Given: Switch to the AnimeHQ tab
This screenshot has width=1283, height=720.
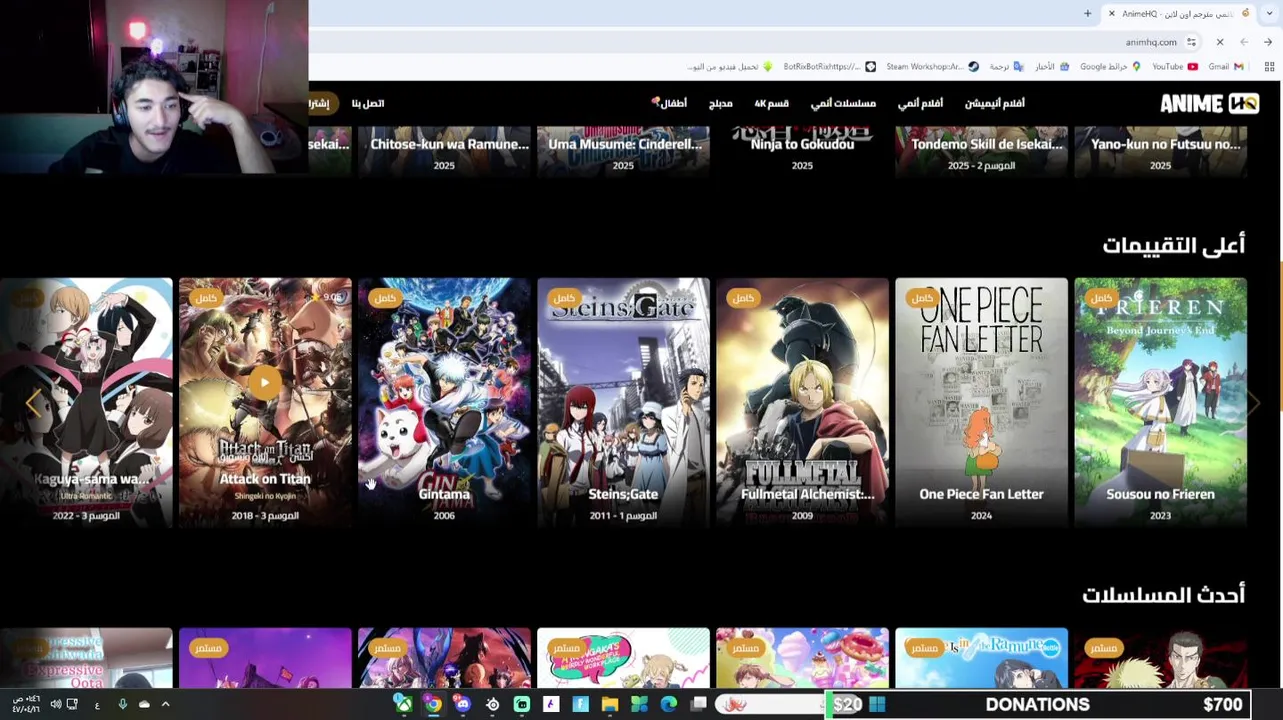Looking at the screenshot, I should pos(1178,13).
